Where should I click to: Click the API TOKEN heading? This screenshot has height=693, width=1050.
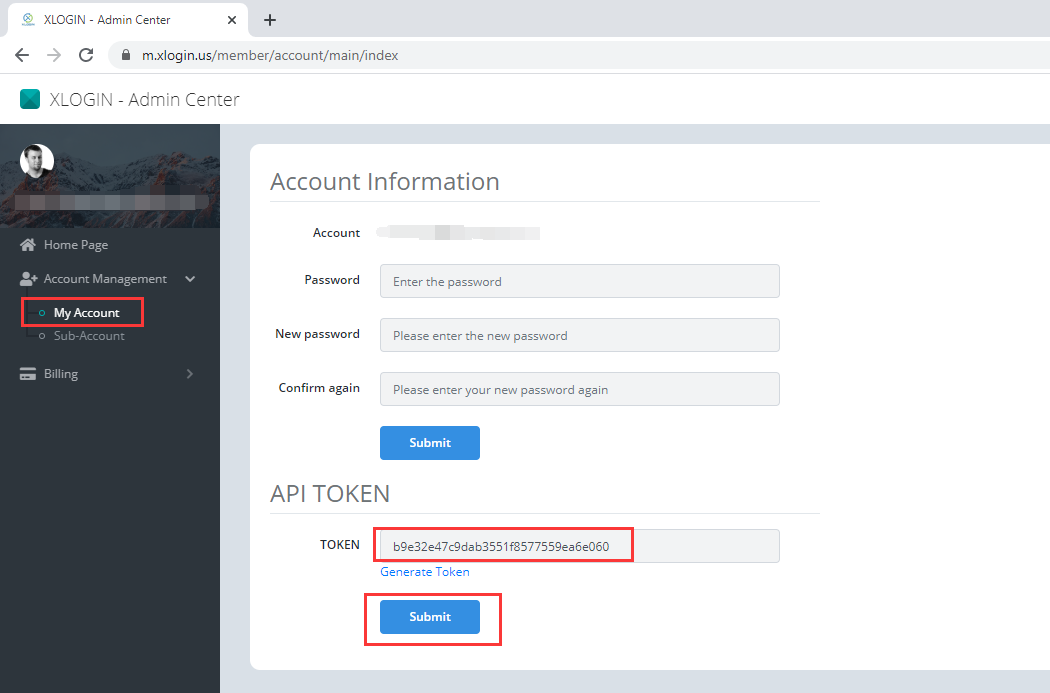(330, 493)
